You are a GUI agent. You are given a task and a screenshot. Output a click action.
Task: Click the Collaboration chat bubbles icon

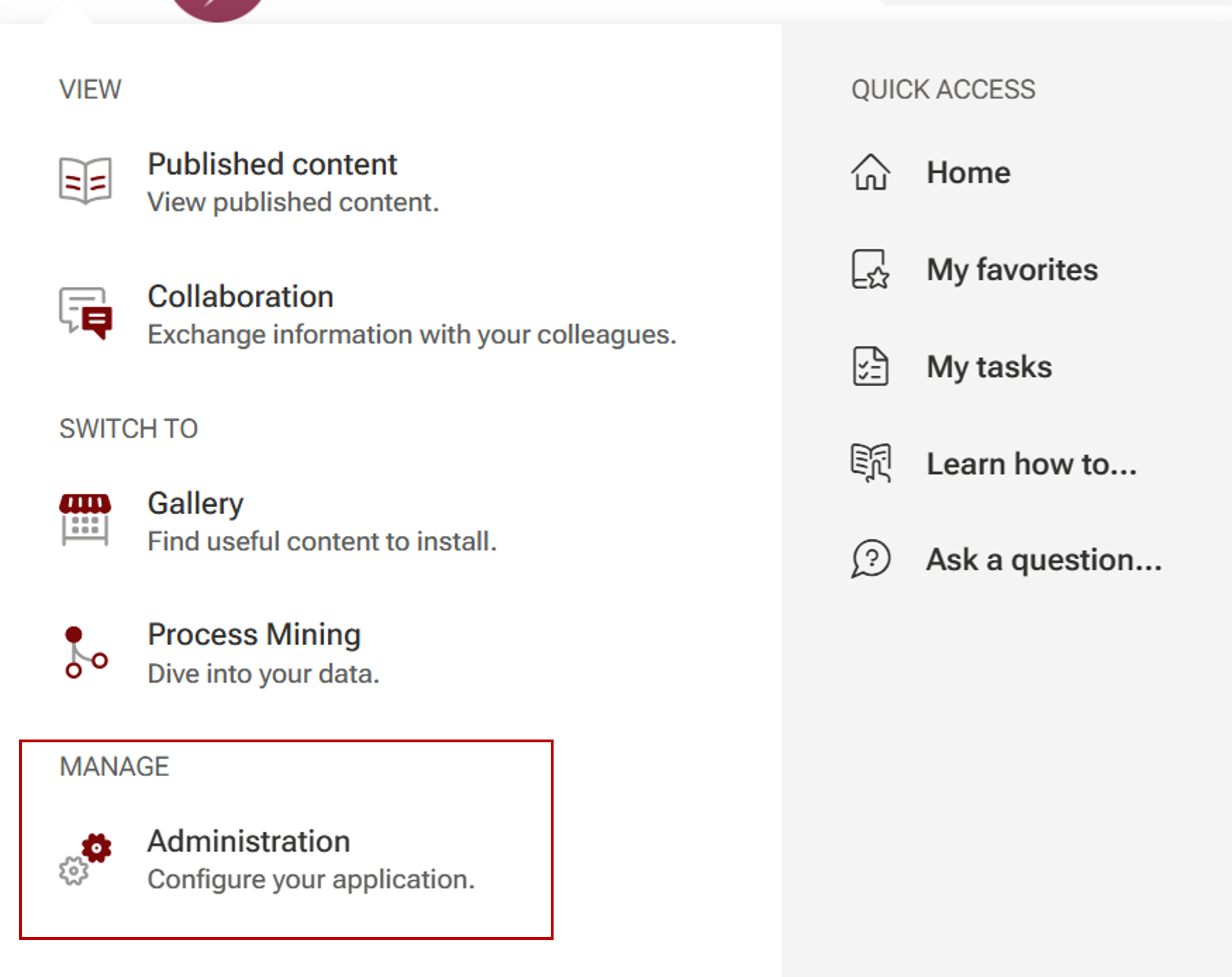point(85,313)
